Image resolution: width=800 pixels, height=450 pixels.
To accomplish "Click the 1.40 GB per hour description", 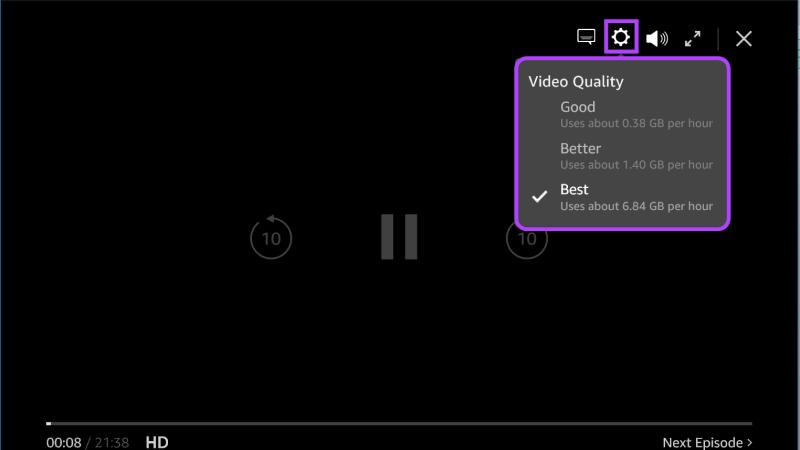I will click(636, 164).
